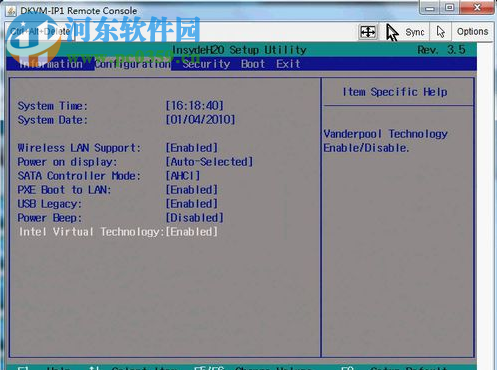This screenshot has height=370, width=497.
Task: Click the Power Beep label
Action: click(x=50, y=218)
